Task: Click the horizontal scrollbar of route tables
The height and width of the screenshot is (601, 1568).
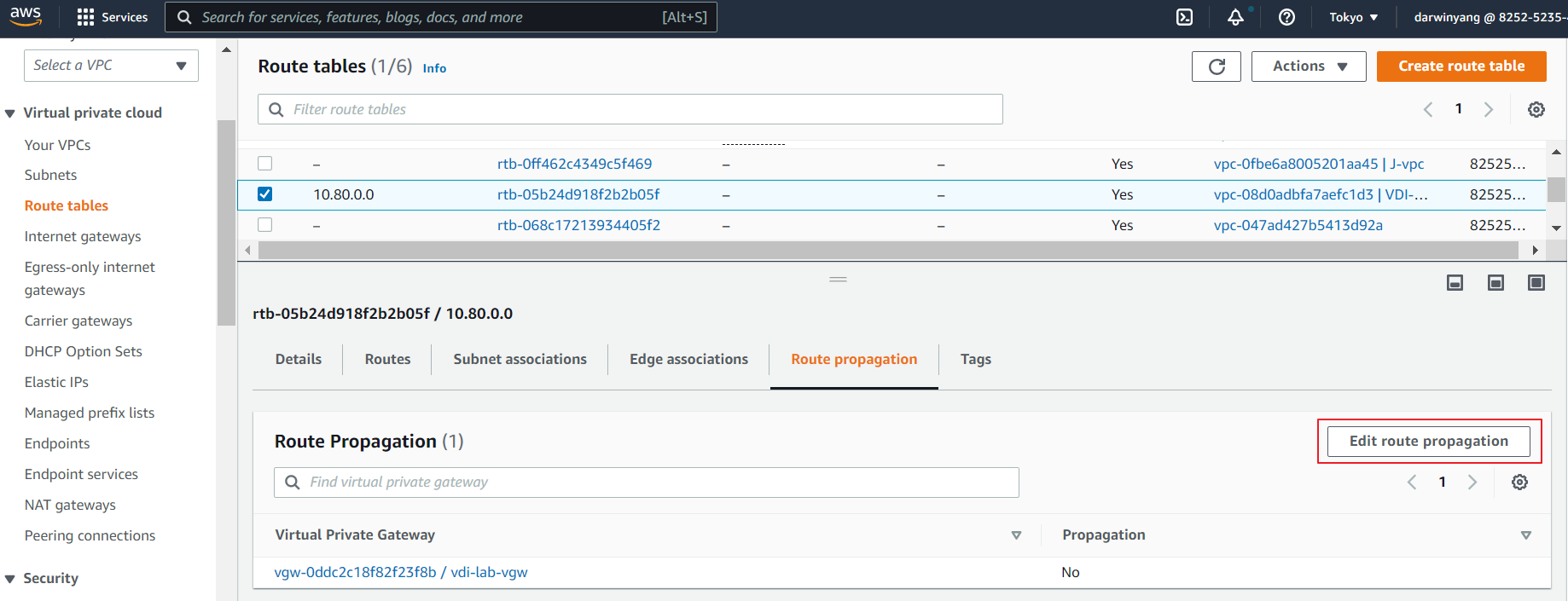Action: (x=887, y=250)
